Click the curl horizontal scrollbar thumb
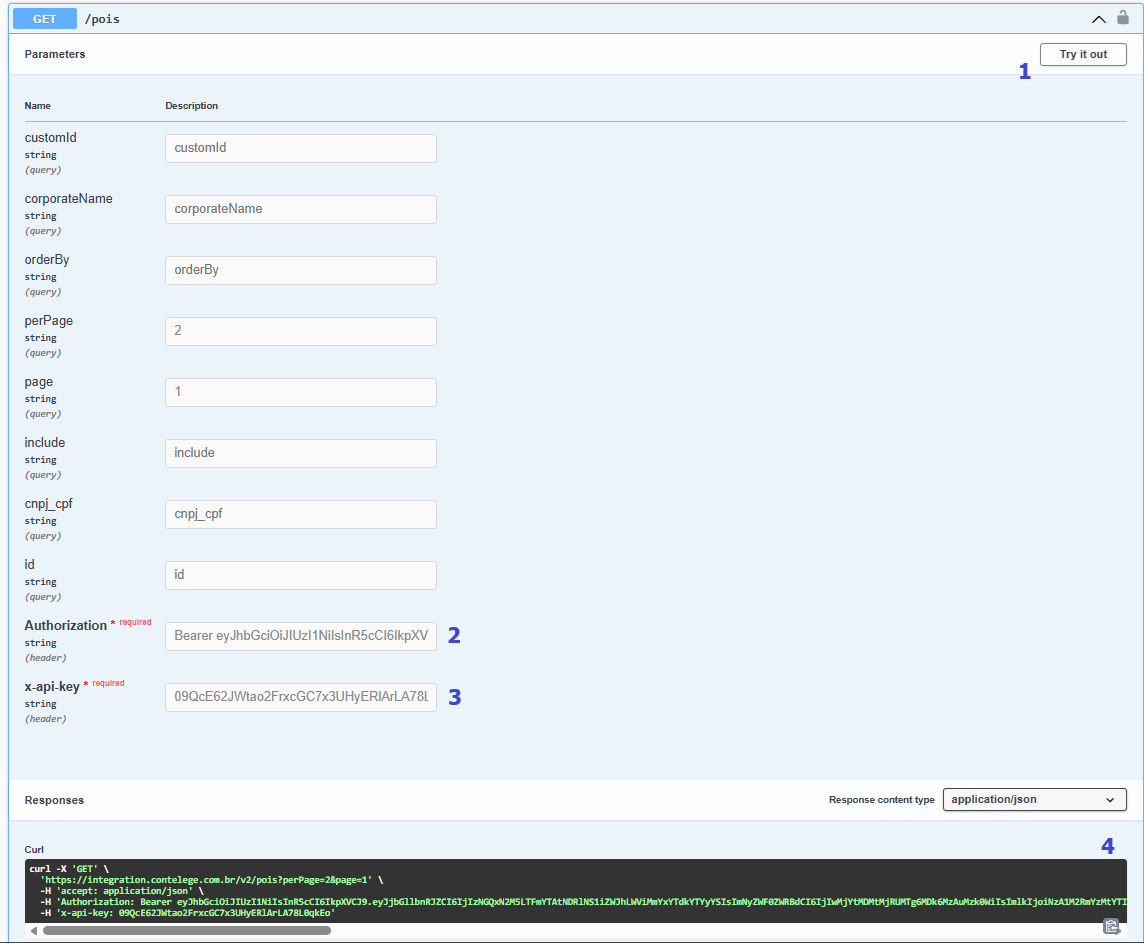 187,930
